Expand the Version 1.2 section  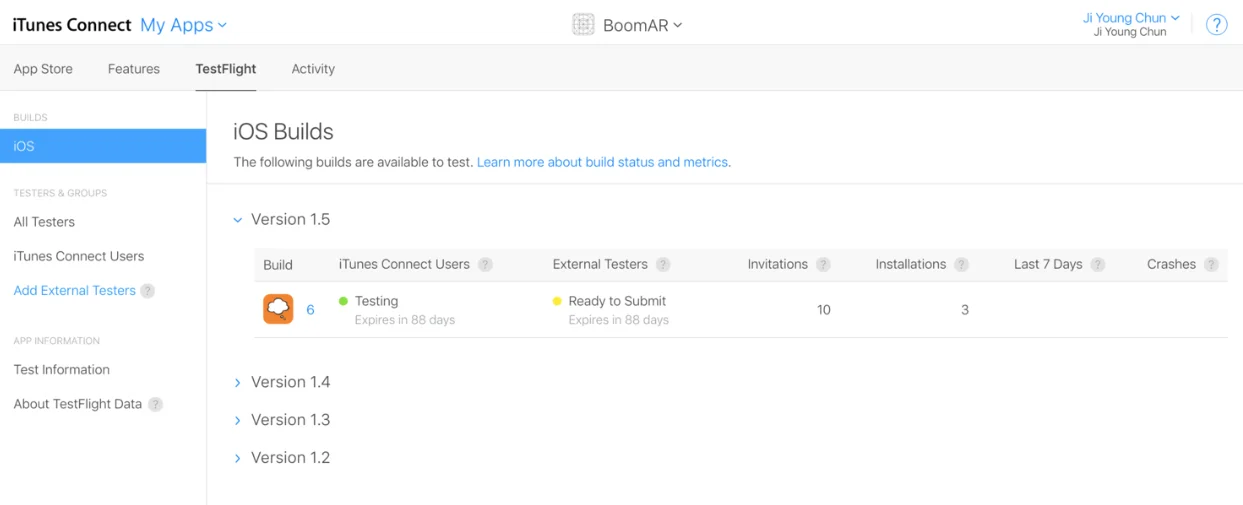(237, 459)
